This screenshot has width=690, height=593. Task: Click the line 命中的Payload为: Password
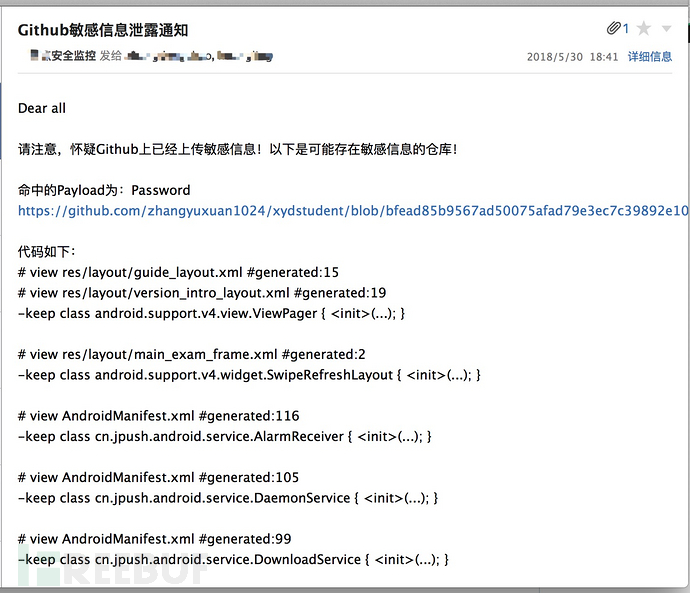pos(104,190)
